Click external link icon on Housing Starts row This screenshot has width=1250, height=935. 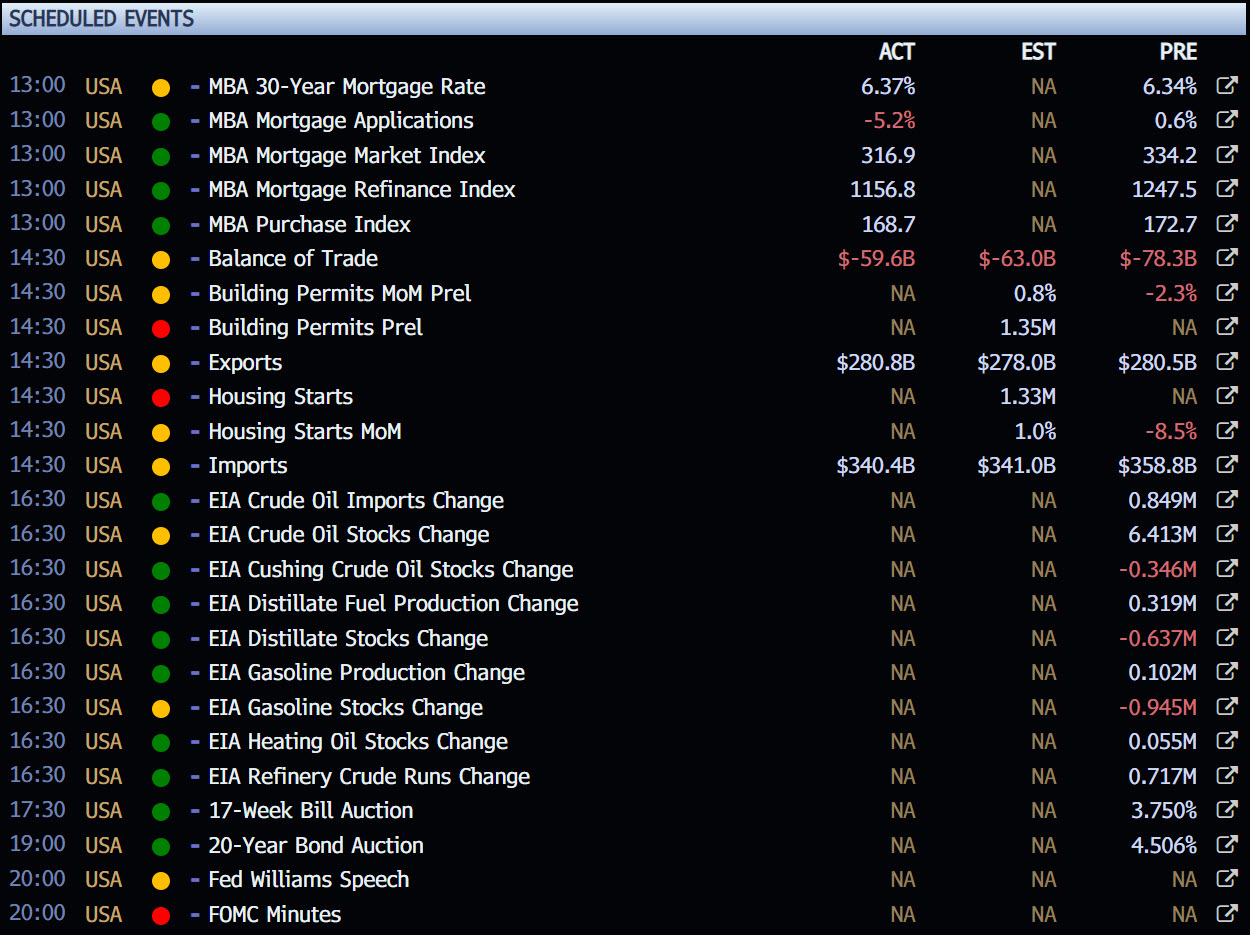[1226, 396]
